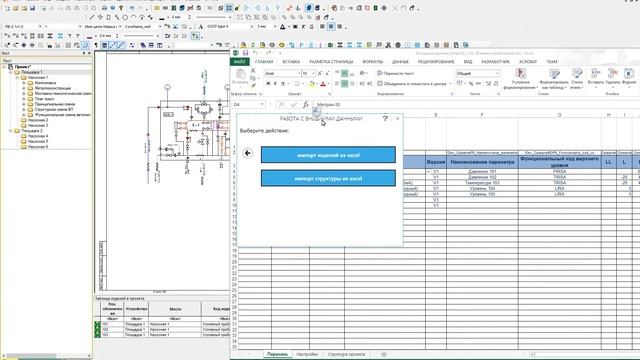Expand the Компоновка folder node
The width and height of the screenshot is (640, 360).
[24, 83]
